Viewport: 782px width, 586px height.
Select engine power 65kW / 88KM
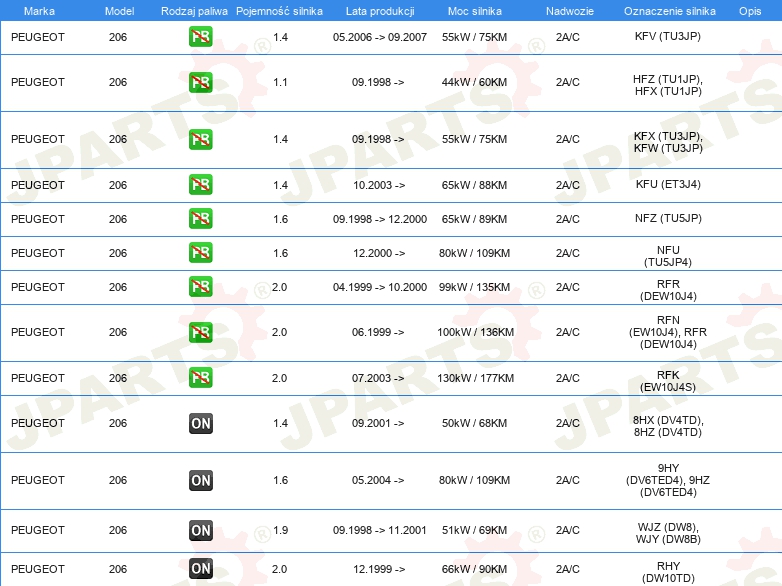pos(474,185)
